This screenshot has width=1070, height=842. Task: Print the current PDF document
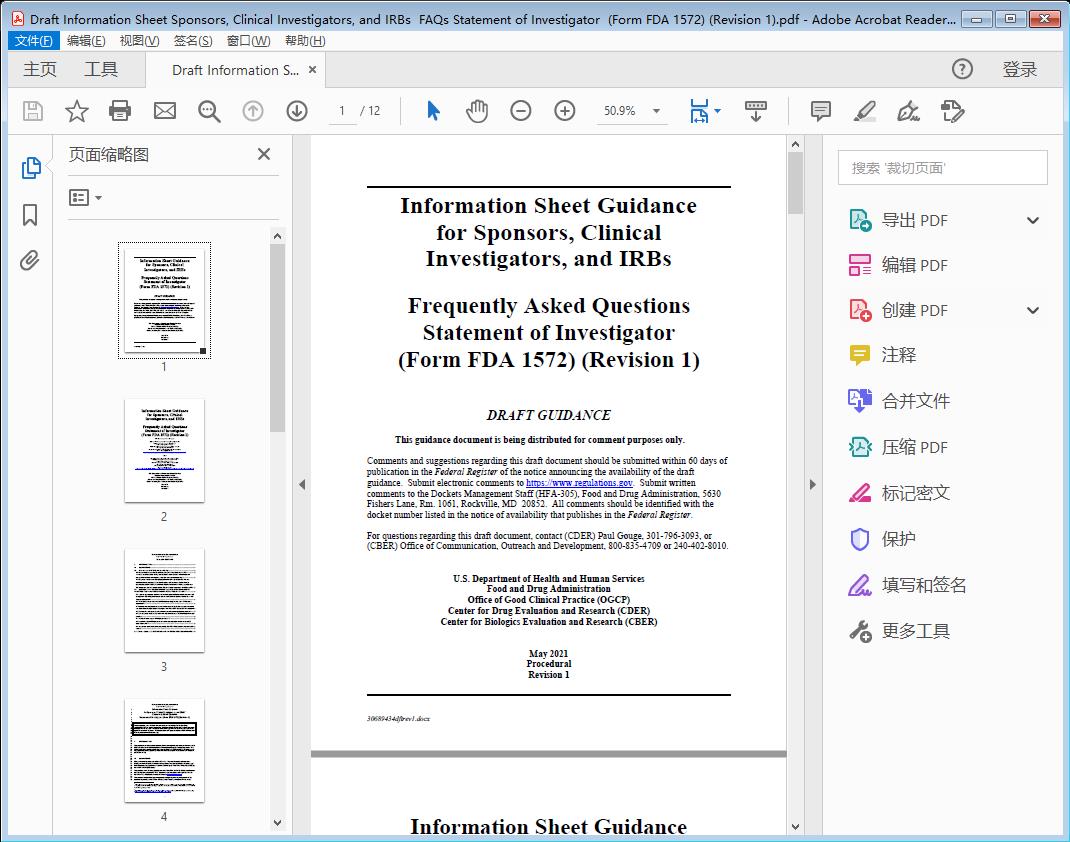(x=120, y=111)
